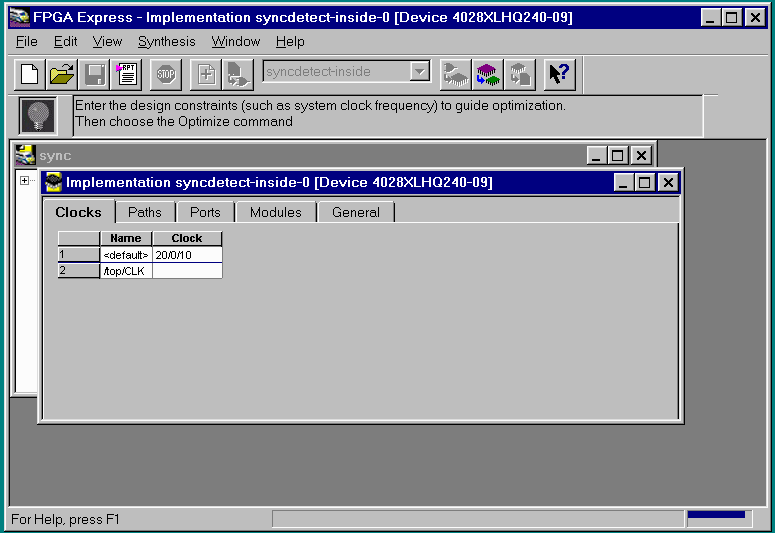Screen dimensions: 775x533
Task: Select the Modules tab
Action: click(275, 212)
